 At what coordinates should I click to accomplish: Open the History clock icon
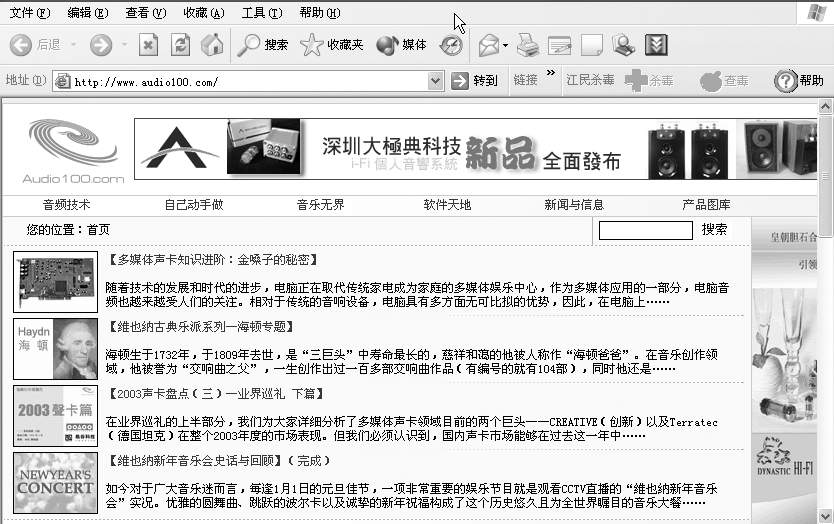click(x=451, y=45)
